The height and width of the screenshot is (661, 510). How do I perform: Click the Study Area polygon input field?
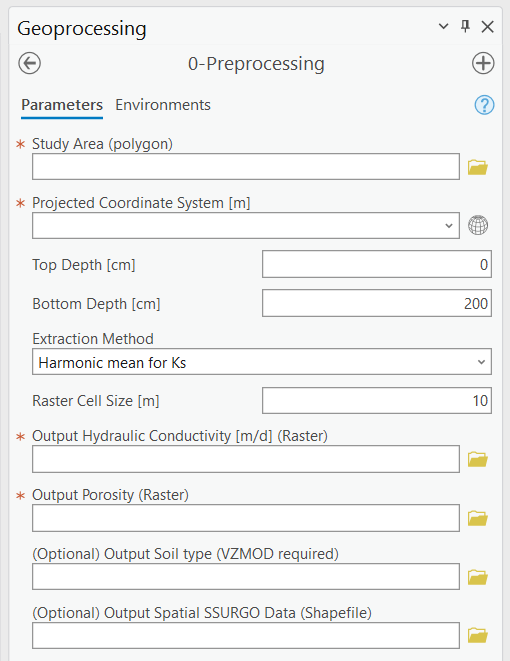pos(246,167)
